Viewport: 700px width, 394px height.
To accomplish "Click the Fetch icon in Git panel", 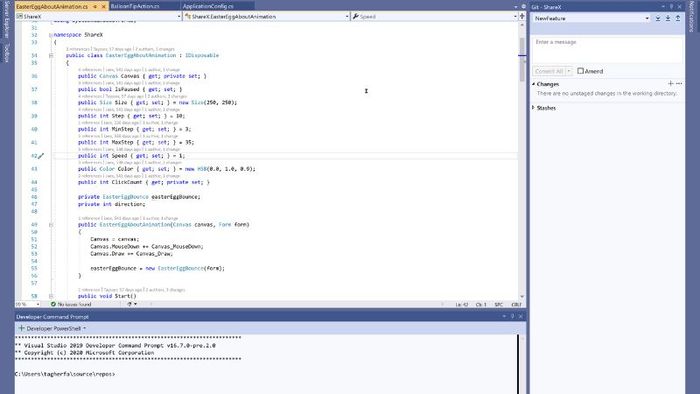I will pos(658,18).
